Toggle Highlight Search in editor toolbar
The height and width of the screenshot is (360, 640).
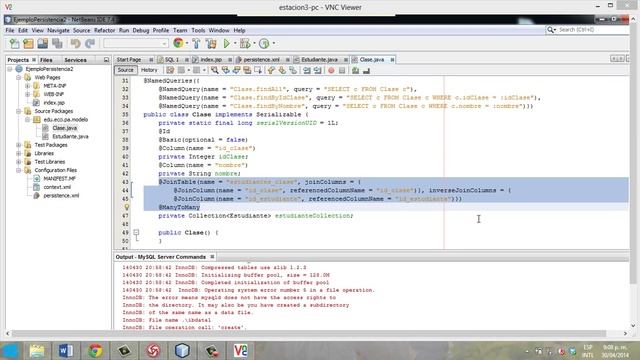pos(247,71)
